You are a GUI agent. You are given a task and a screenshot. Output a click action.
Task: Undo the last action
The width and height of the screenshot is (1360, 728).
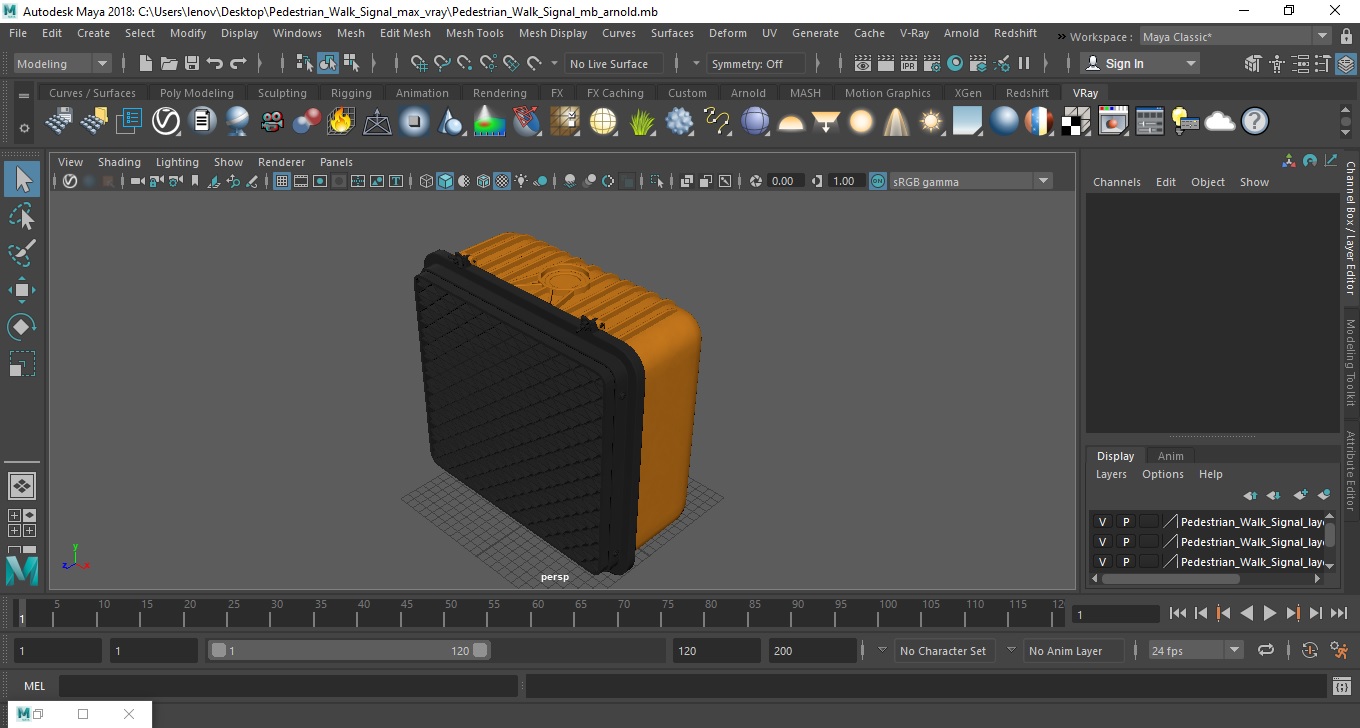click(x=215, y=63)
